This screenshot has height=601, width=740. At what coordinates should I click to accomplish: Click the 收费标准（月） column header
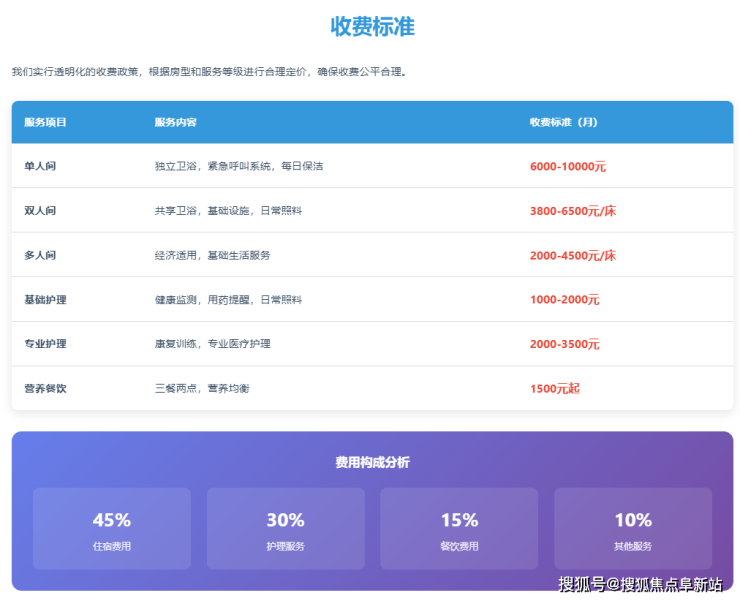tap(563, 122)
